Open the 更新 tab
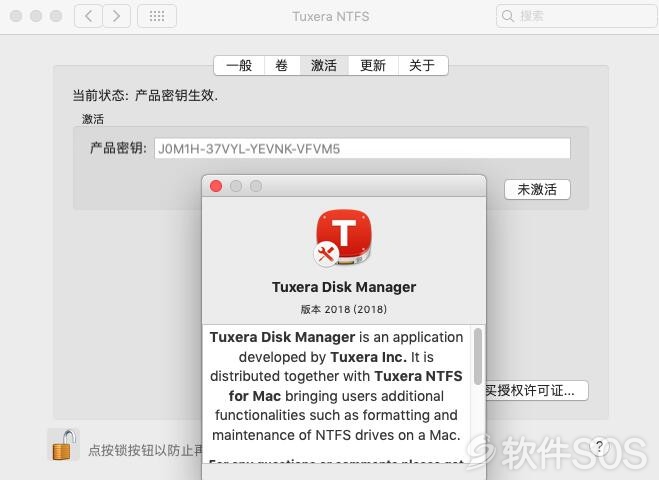The height and width of the screenshot is (480, 659). click(x=373, y=66)
